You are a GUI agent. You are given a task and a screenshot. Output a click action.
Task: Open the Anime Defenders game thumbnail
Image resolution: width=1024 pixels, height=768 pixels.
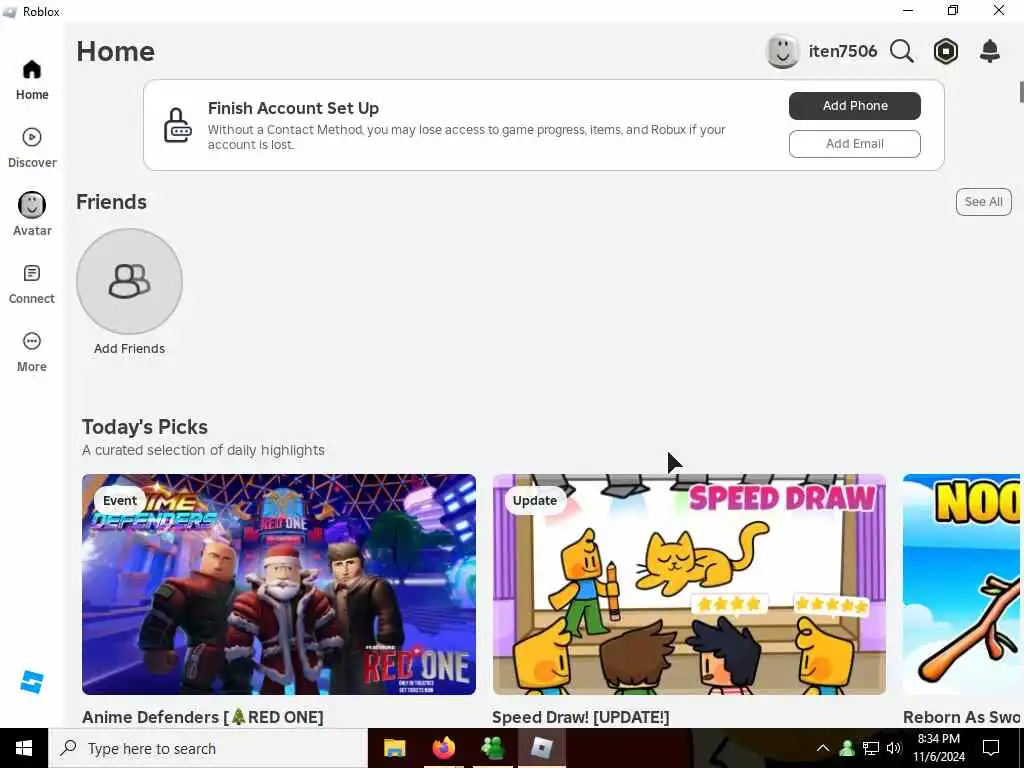point(279,584)
